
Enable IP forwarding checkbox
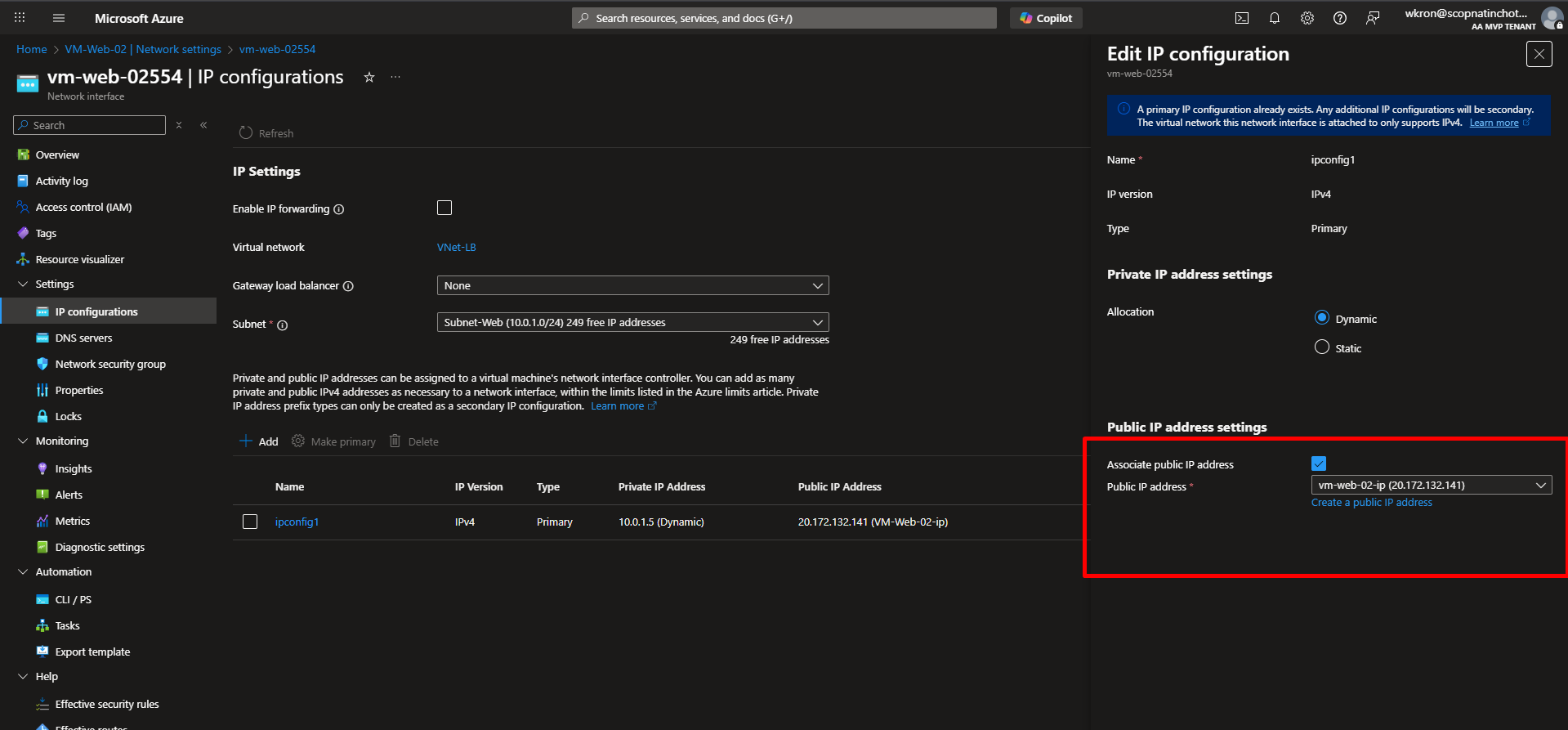pyautogui.click(x=444, y=208)
